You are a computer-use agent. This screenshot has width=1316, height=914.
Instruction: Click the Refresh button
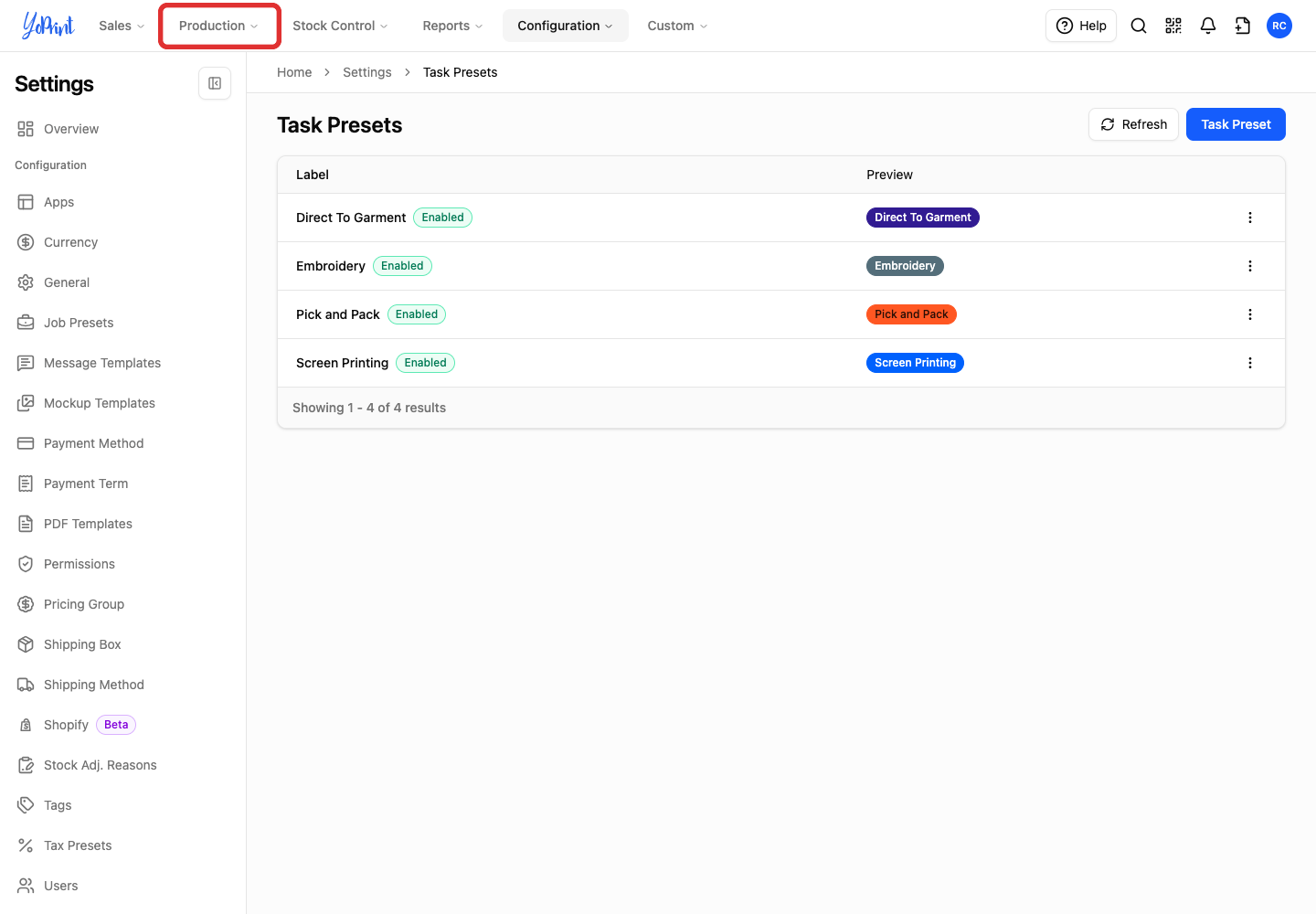pos(1133,124)
